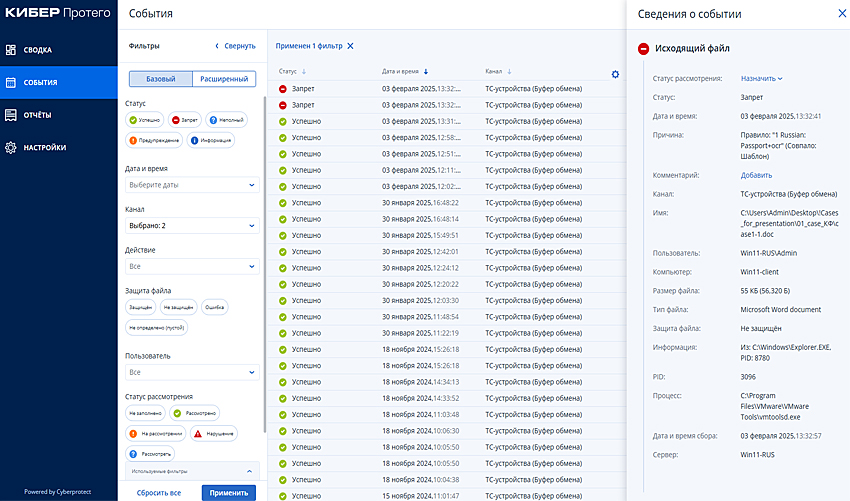The height and width of the screenshot is (501, 850).
Task: Click the green icon of 03 февраля 12:02 event
Action: click(x=283, y=187)
